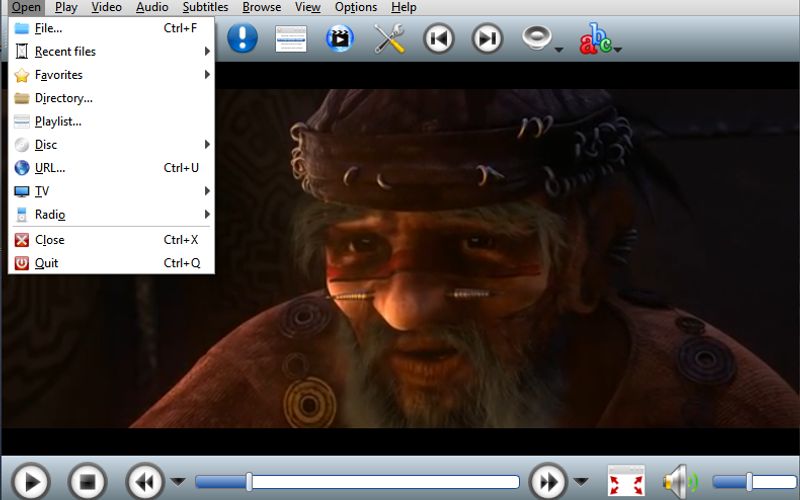Open the Audio menu
The height and width of the screenshot is (500, 800).
pos(152,7)
